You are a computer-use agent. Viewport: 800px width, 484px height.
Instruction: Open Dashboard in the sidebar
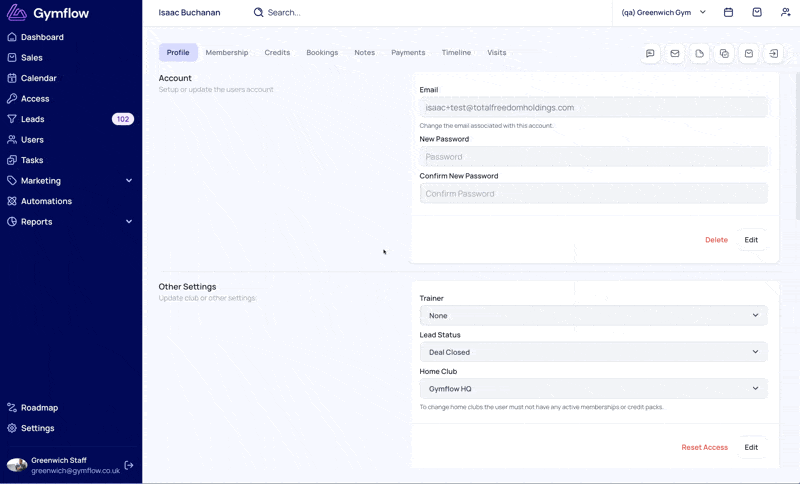coord(42,37)
